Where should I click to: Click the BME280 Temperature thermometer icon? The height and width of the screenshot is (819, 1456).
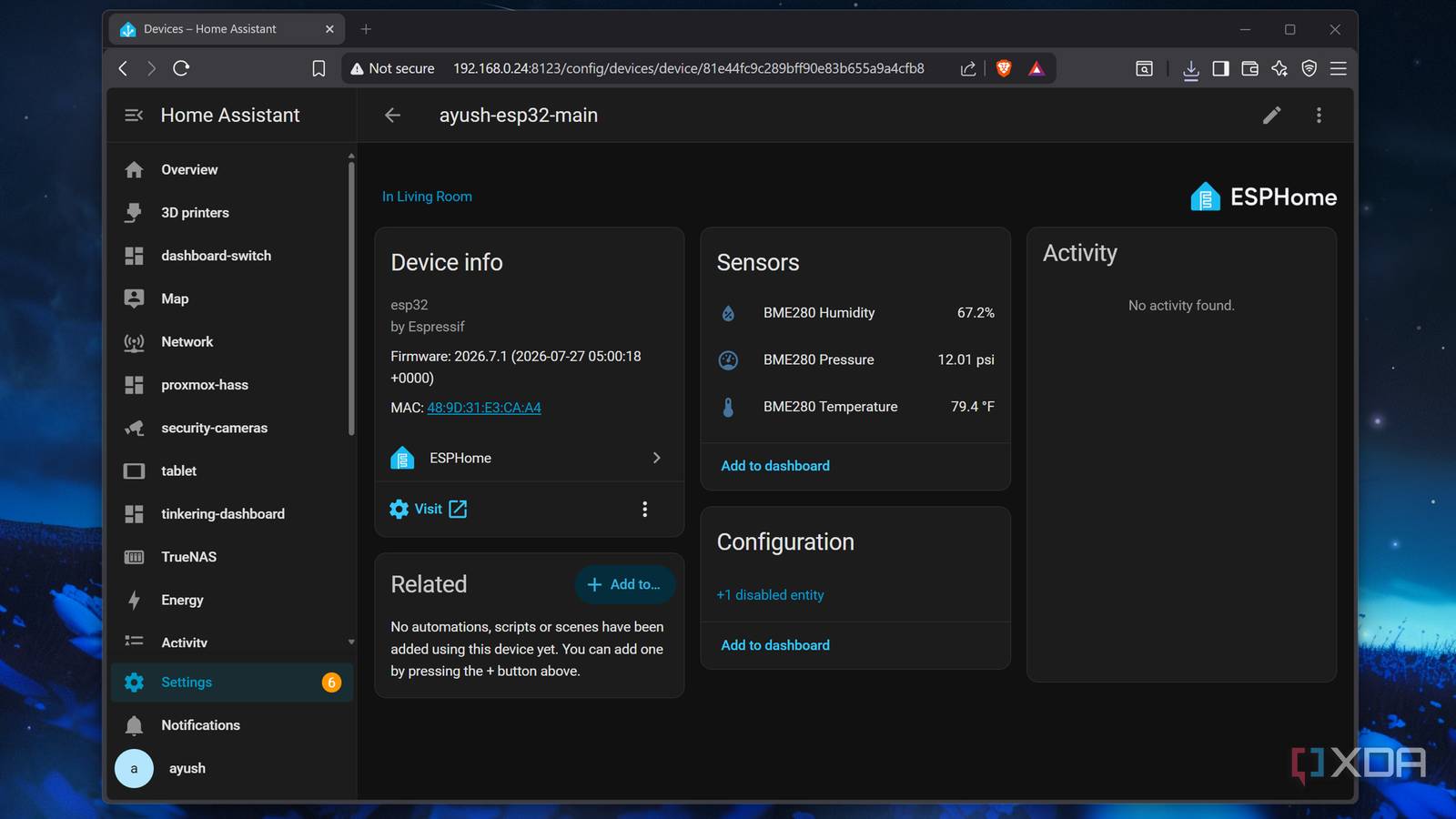point(728,407)
